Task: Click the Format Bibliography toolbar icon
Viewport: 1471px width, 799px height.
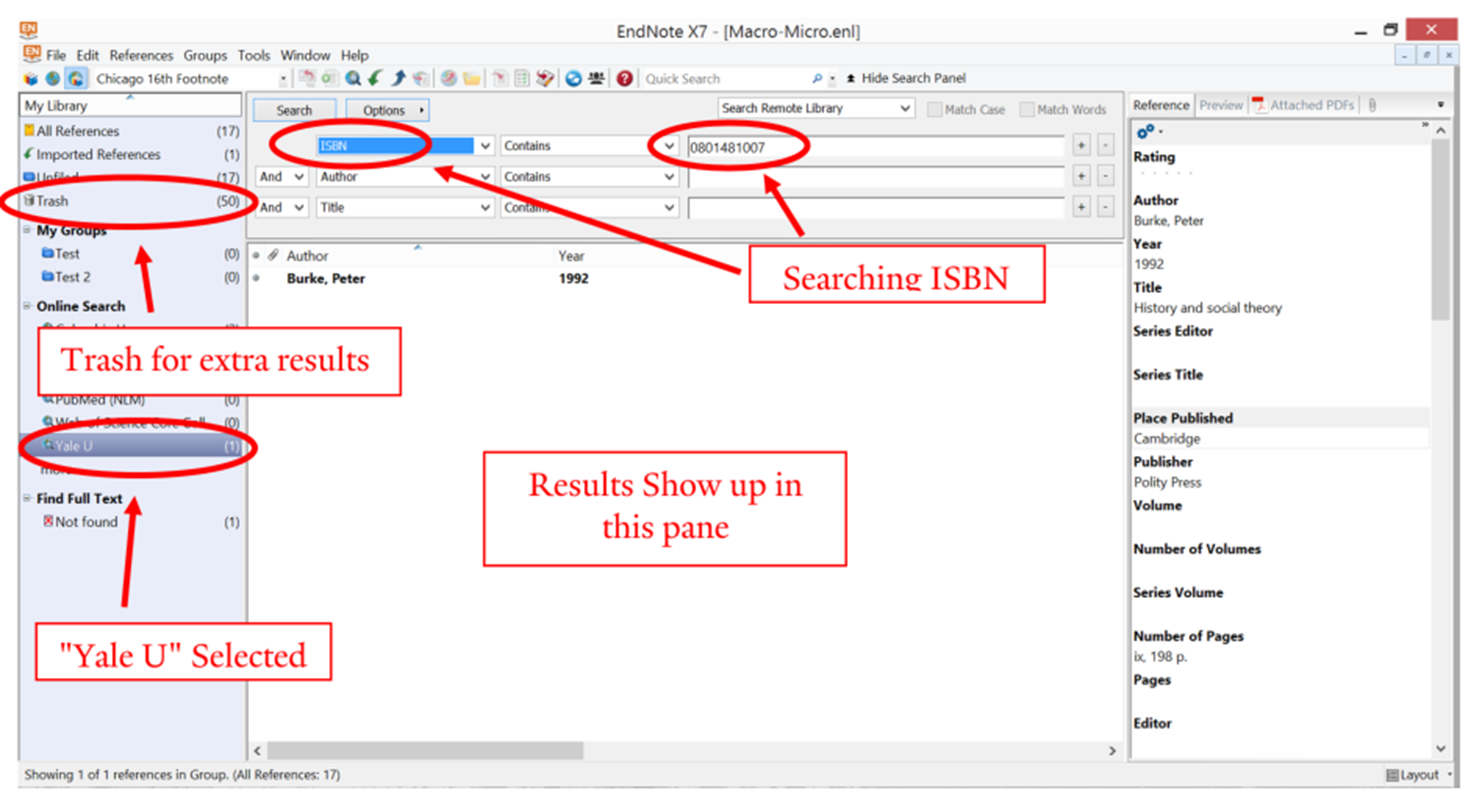Action: coord(522,79)
